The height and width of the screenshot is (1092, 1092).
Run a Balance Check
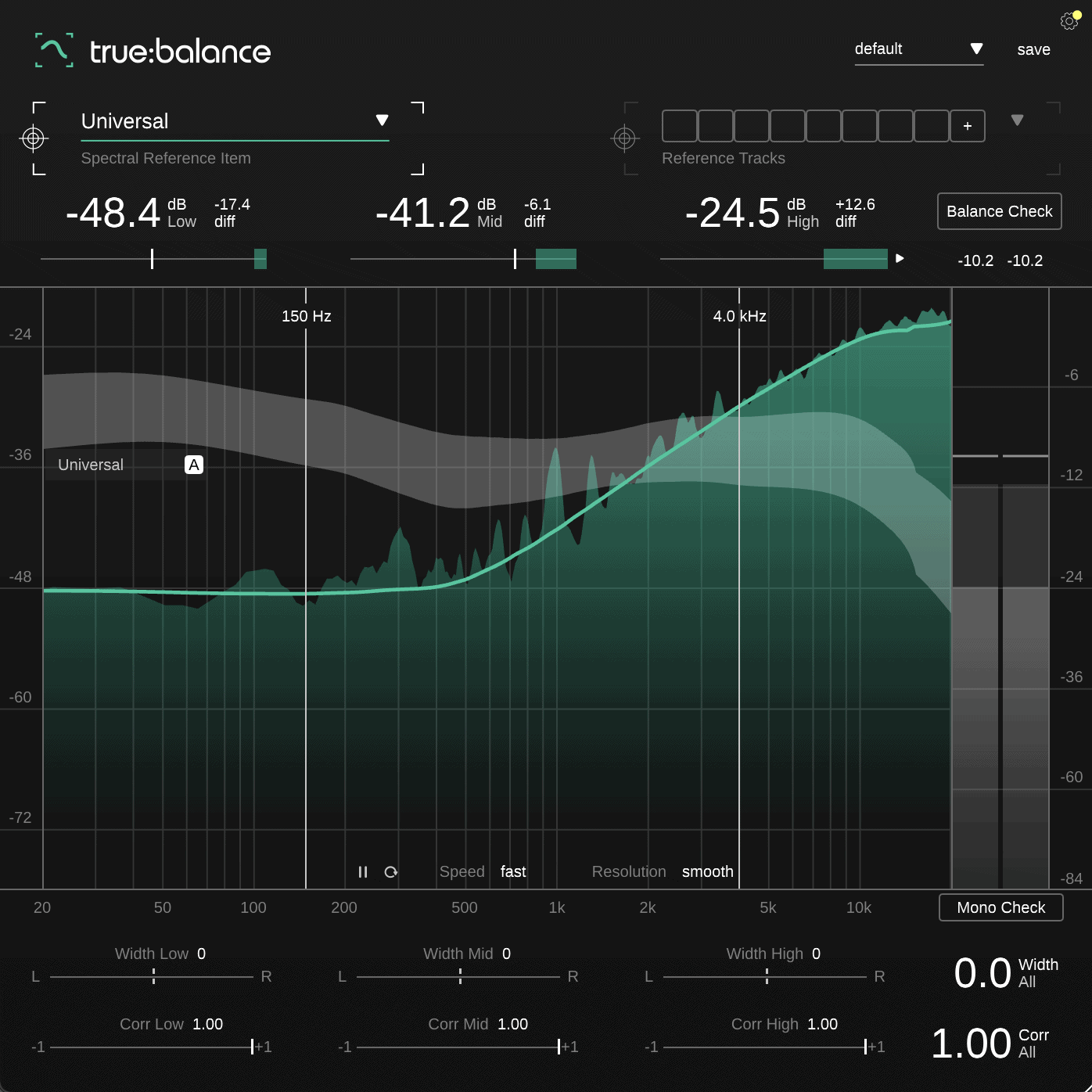pos(999,211)
